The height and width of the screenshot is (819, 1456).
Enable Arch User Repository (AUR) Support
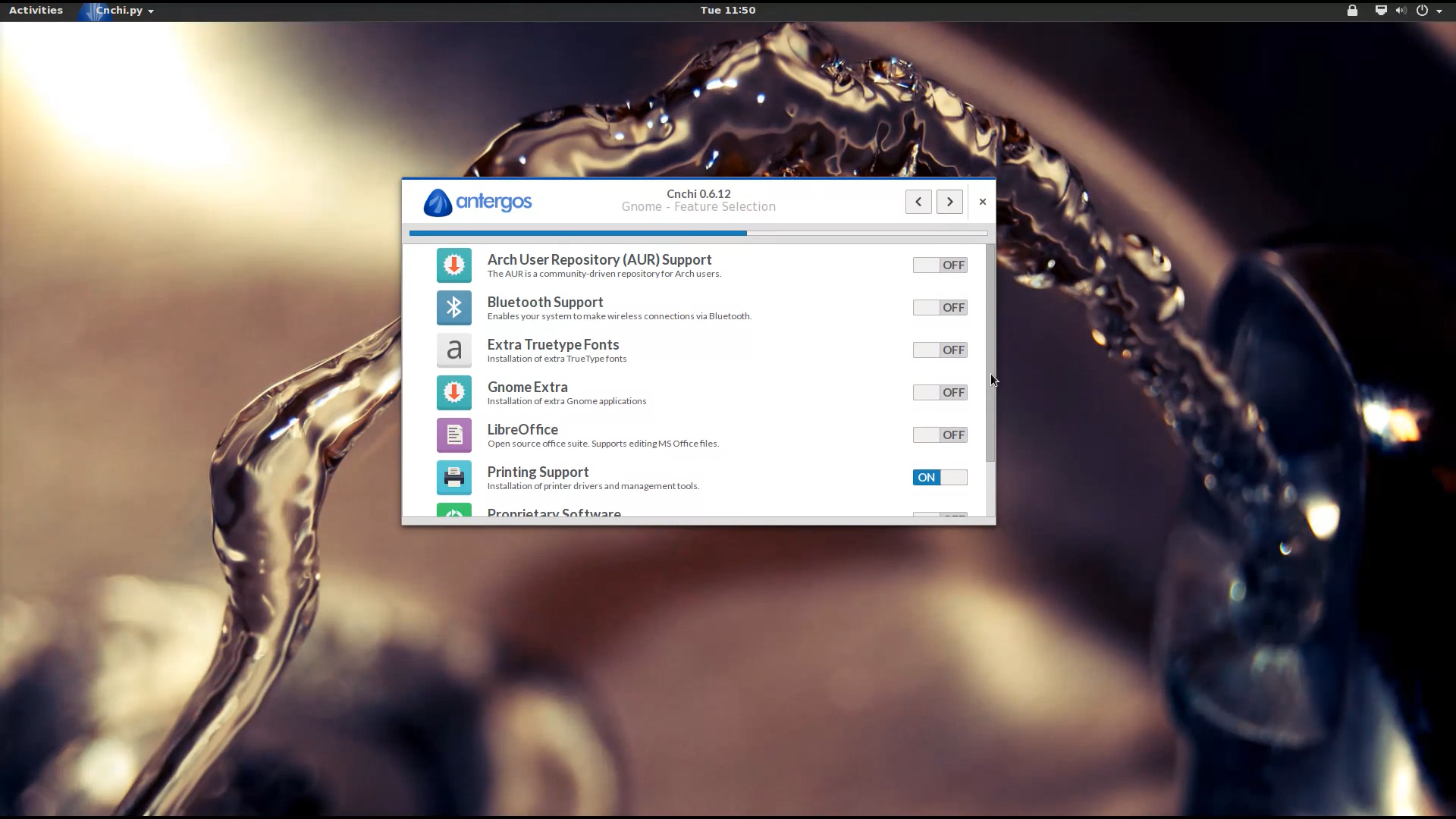940,265
